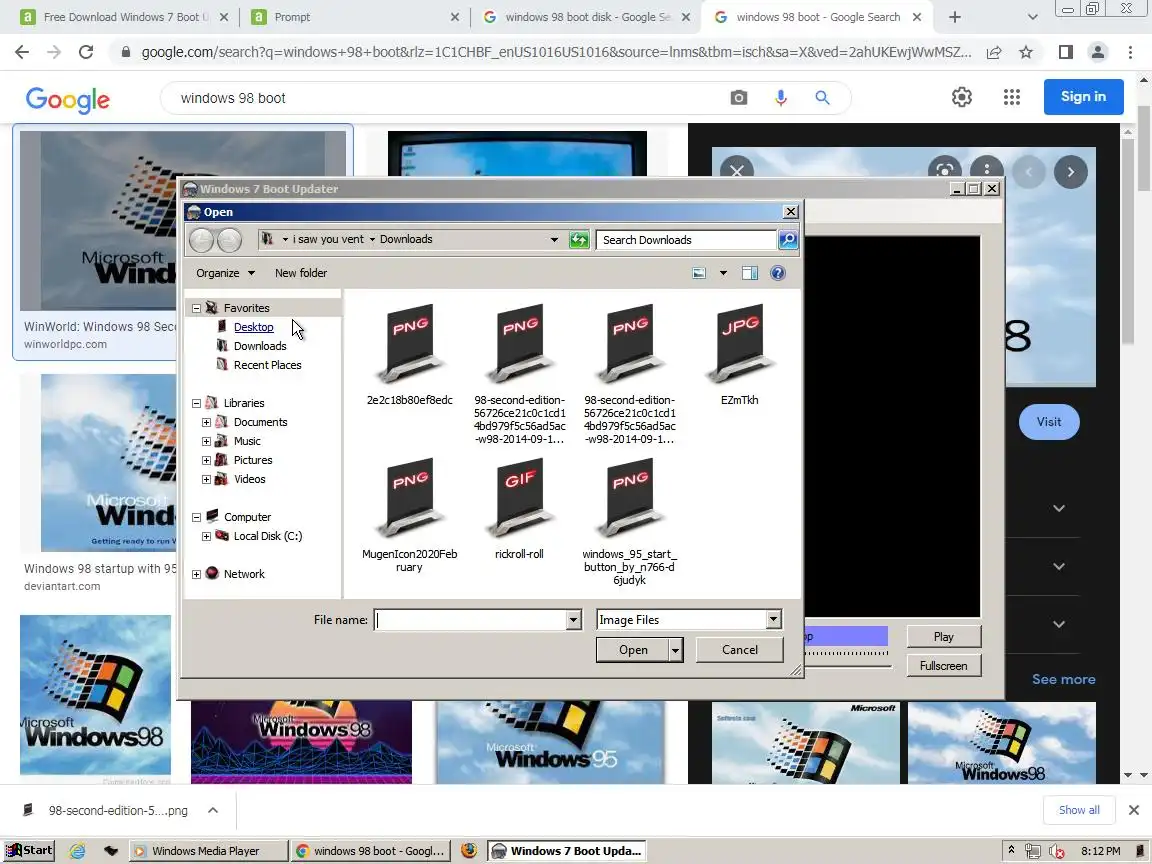Select Downloads in Favorites

(x=259, y=346)
